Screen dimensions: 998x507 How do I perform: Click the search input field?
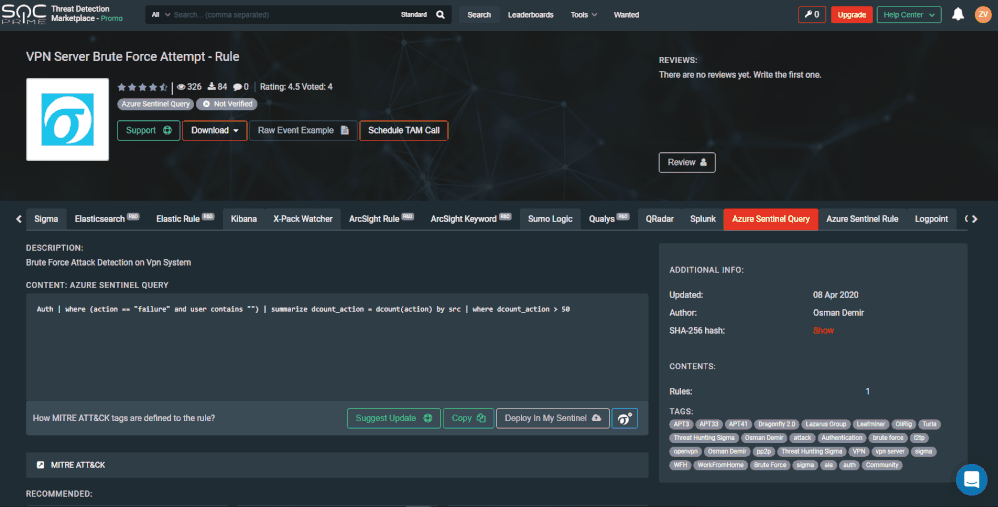(283, 15)
